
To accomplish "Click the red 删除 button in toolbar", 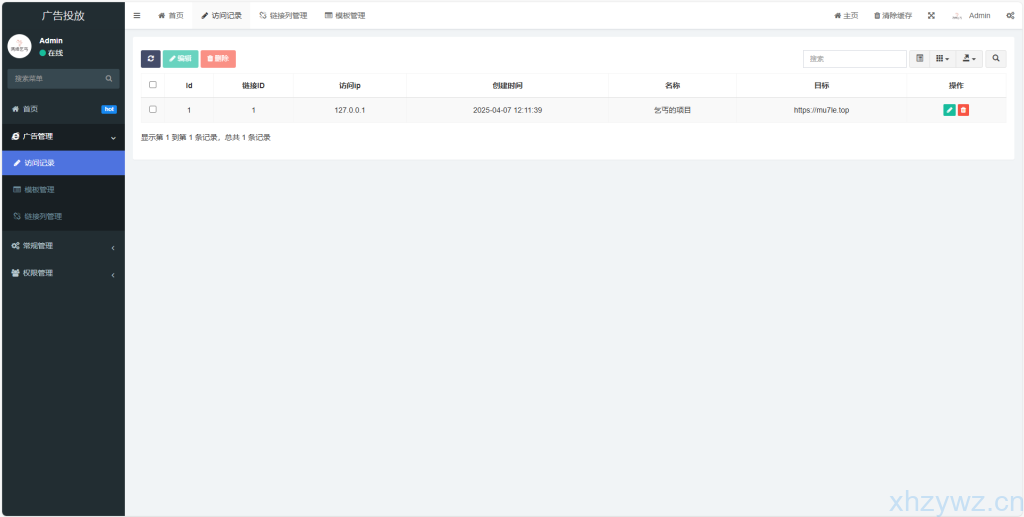I will pos(218,59).
